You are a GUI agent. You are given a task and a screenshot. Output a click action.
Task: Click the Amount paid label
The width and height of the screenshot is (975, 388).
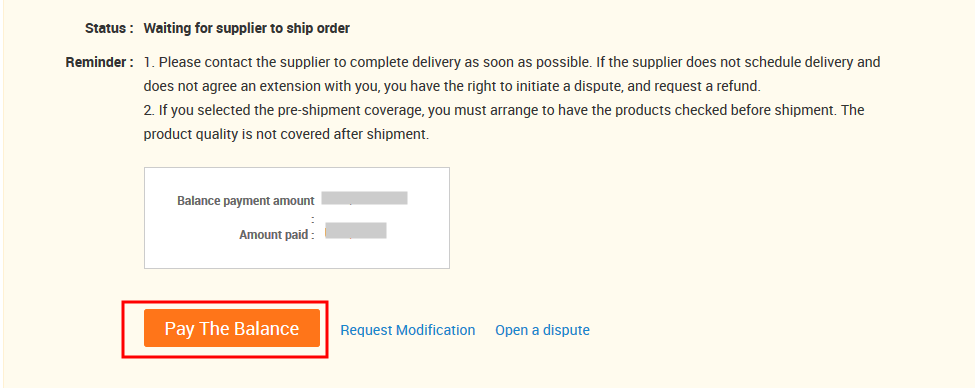[x=277, y=235]
